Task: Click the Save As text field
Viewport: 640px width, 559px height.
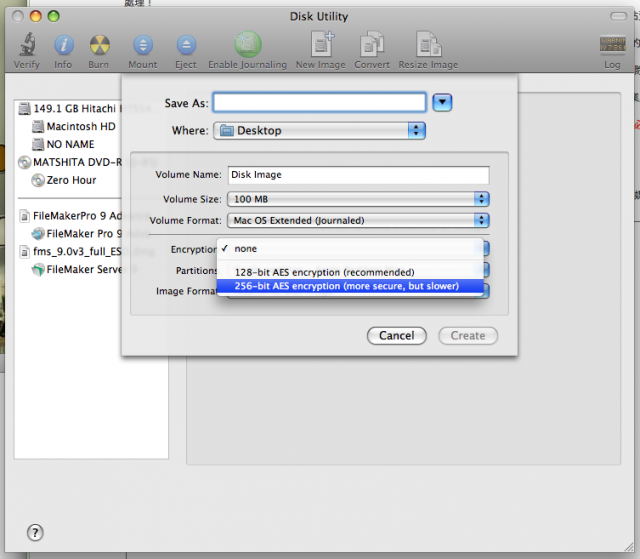Action: click(319, 102)
